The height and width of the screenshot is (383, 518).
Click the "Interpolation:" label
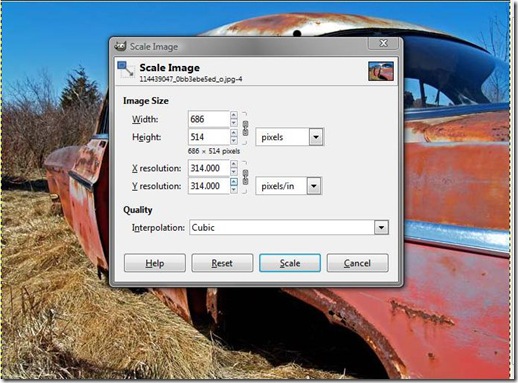(x=158, y=228)
